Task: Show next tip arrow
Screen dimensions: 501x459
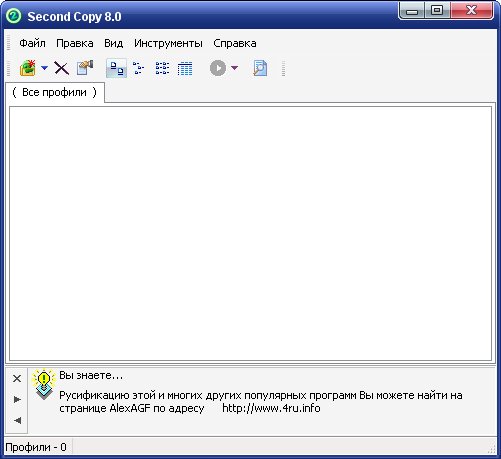Action: [17, 399]
